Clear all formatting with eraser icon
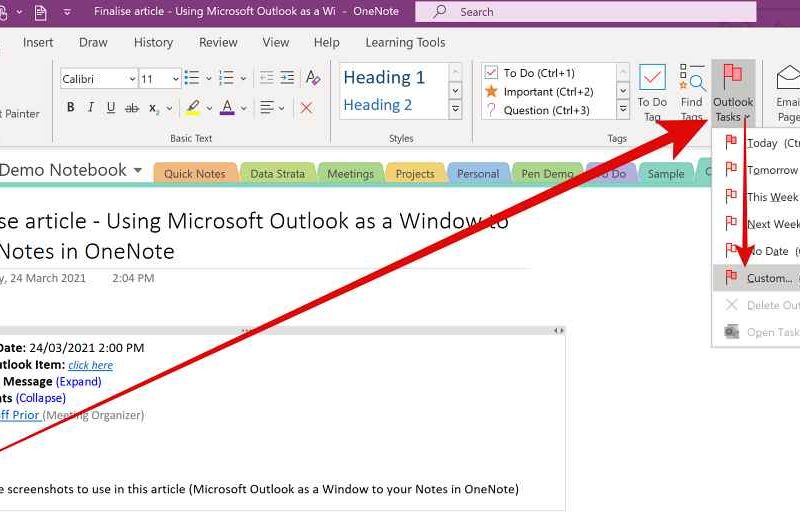The image size is (800, 525). point(313,78)
